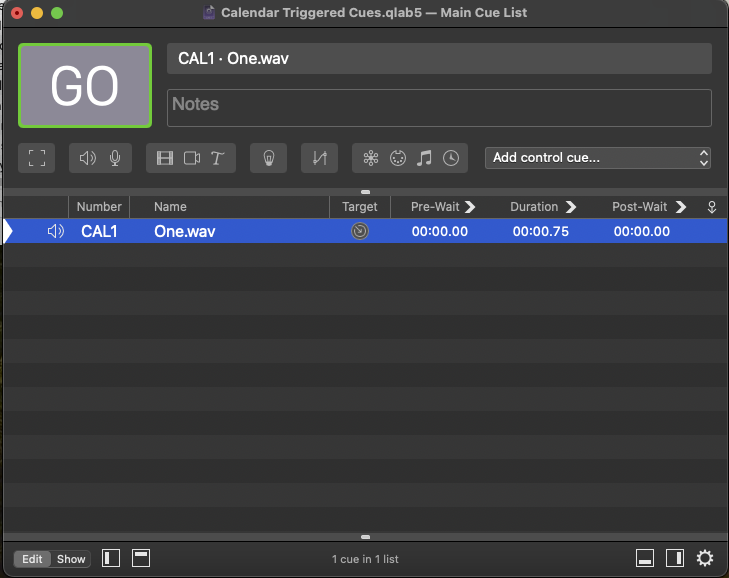Toggle the inspector bottom panel icon

point(645,558)
